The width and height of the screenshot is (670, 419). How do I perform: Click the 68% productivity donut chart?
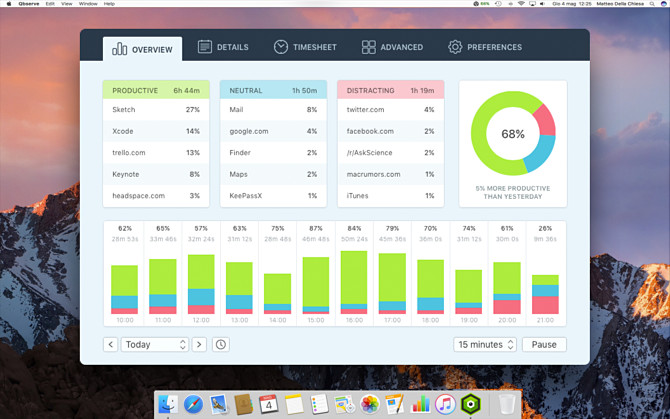(513, 133)
